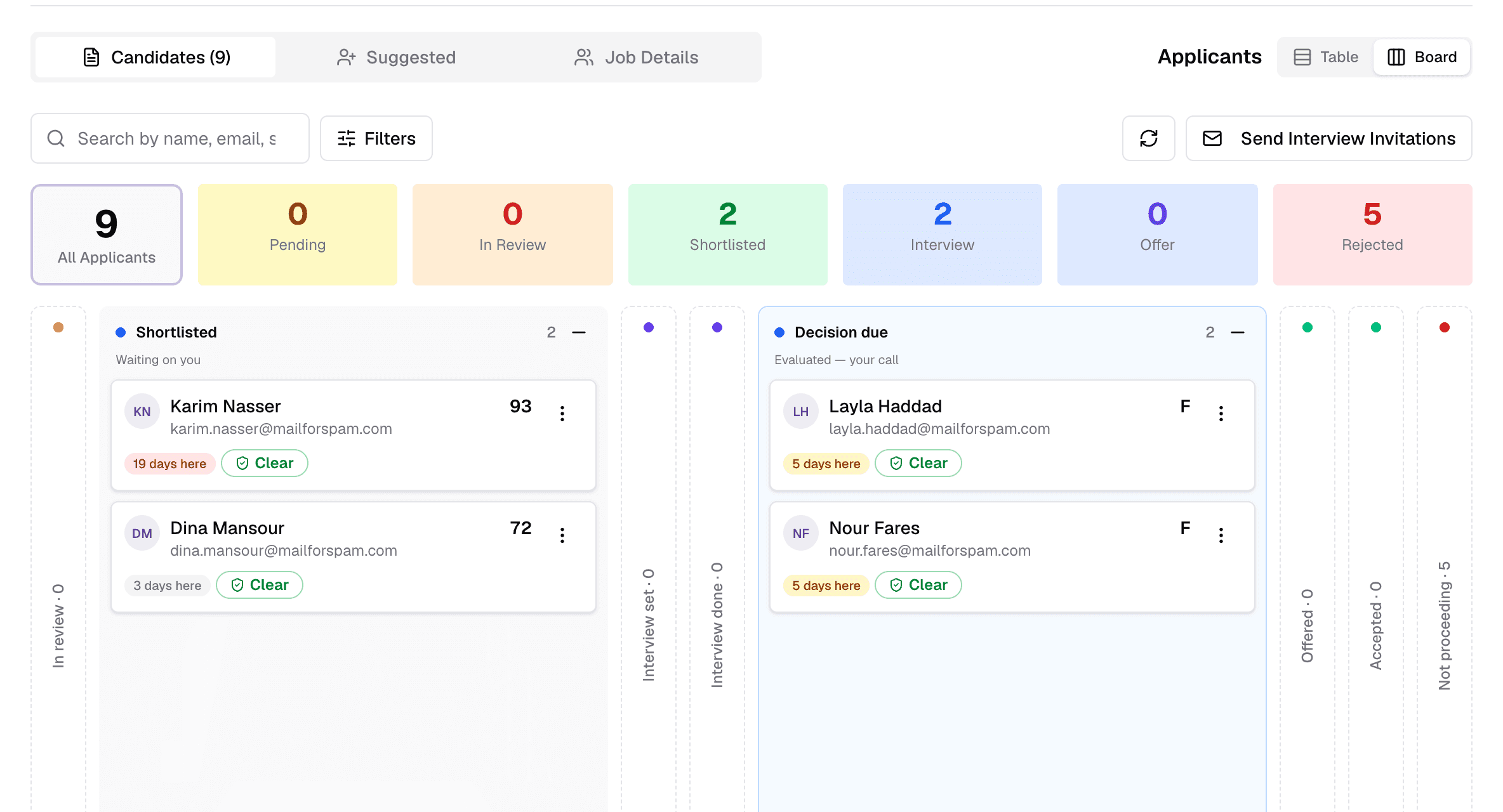
Task: Open the Suggested tab
Action: point(396,57)
